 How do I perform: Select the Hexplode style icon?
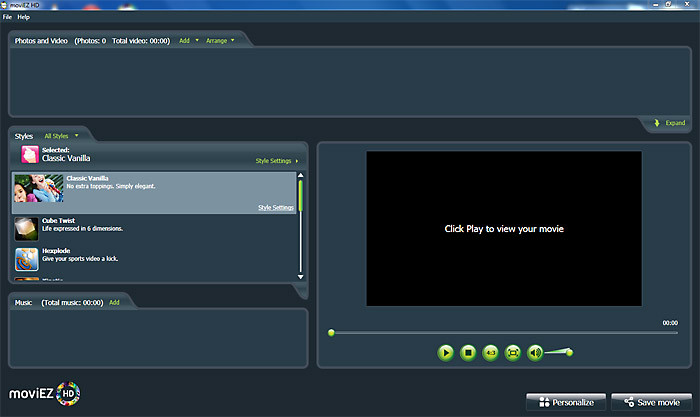coord(26,259)
